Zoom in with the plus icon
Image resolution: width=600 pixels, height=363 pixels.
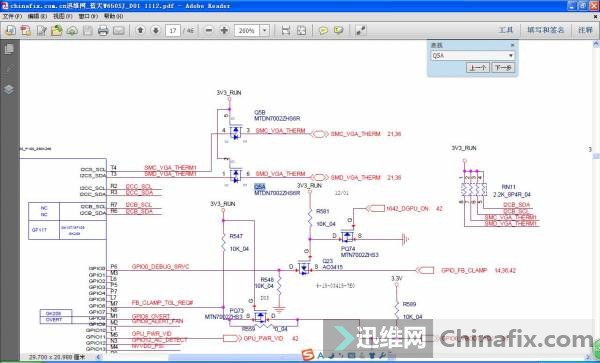[x=224, y=30]
